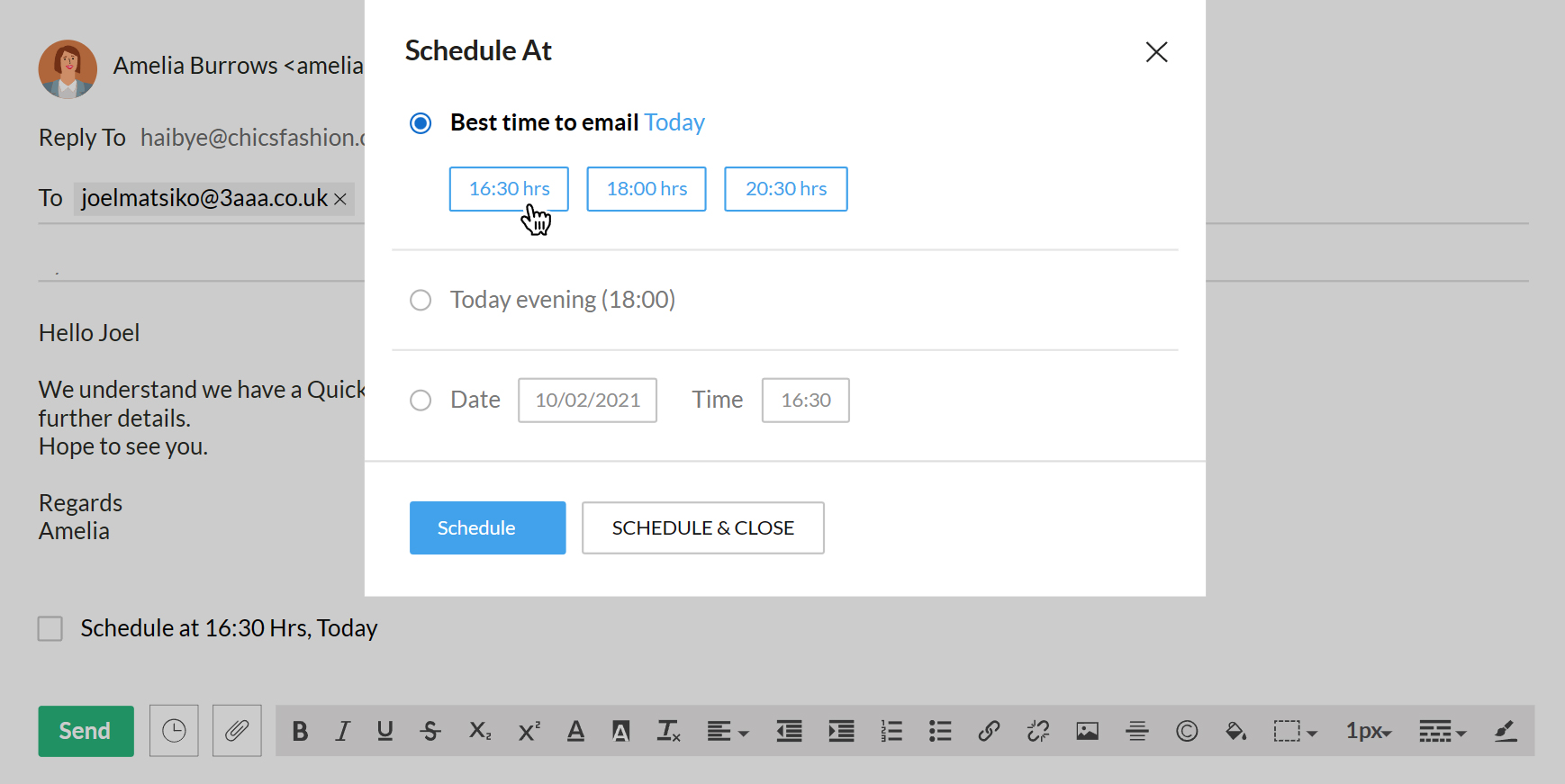Open the font color tool
This screenshot has width=1565, height=784.
tap(576, 731)
